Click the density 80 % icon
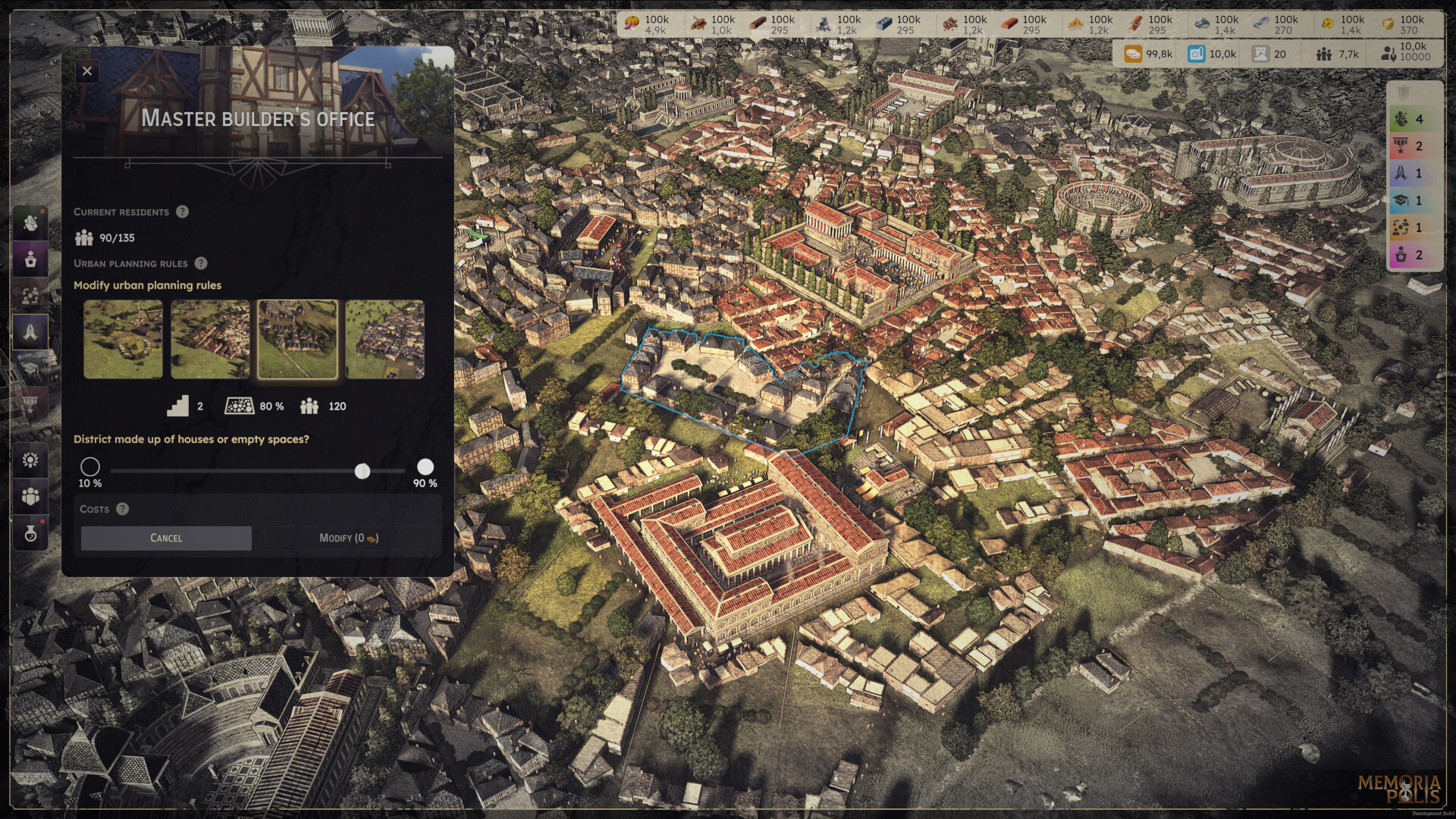The height and width of the screenshot is (819, 1456). coord(240,406)
